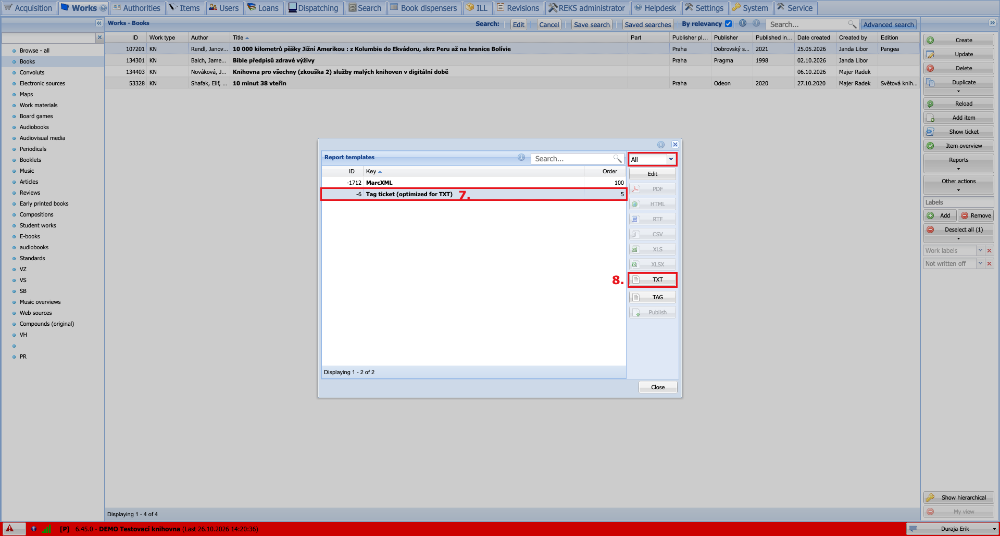Open the Items tab

click(185, 8)
